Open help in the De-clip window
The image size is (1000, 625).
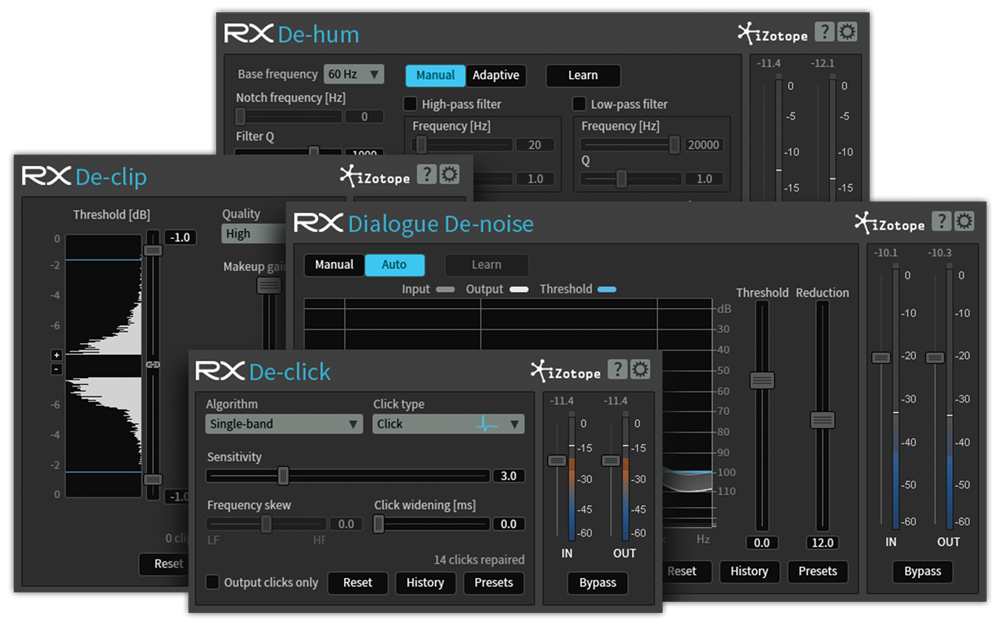click(427, 173)
